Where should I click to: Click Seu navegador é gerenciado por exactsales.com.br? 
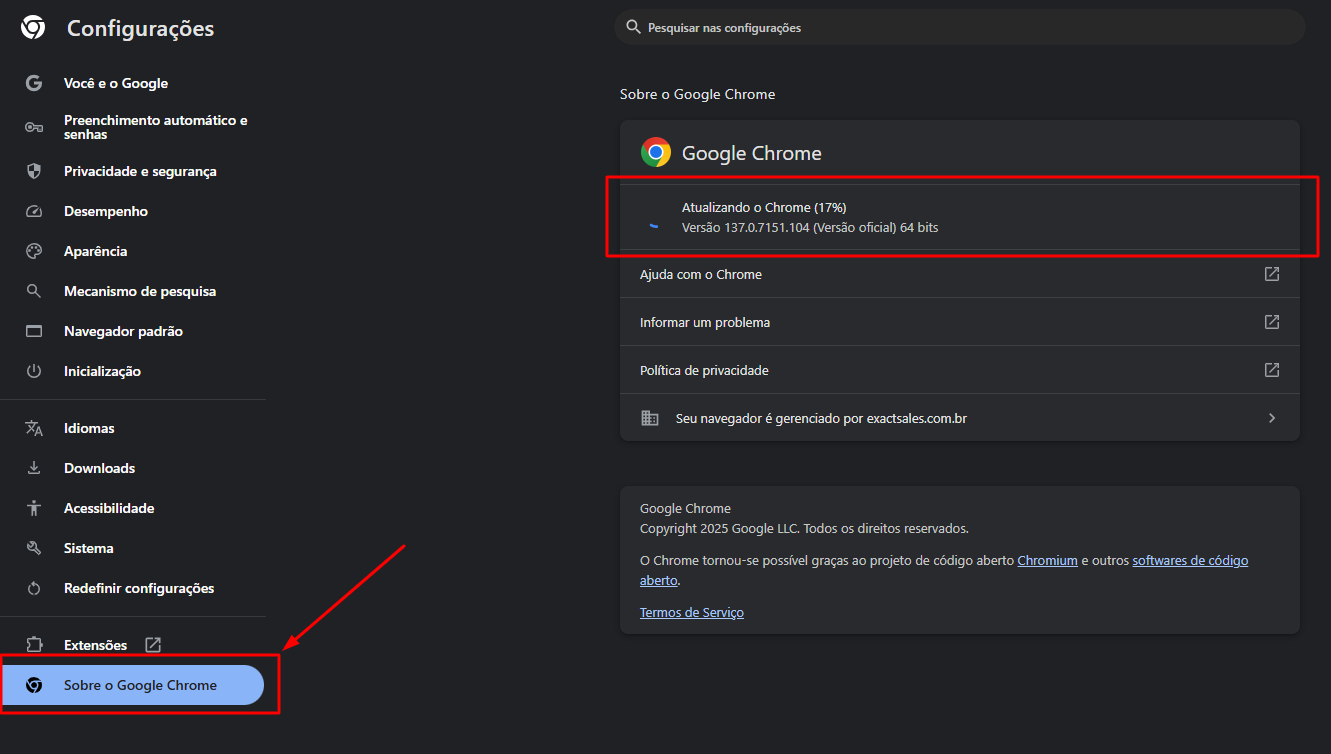[960, 418]
